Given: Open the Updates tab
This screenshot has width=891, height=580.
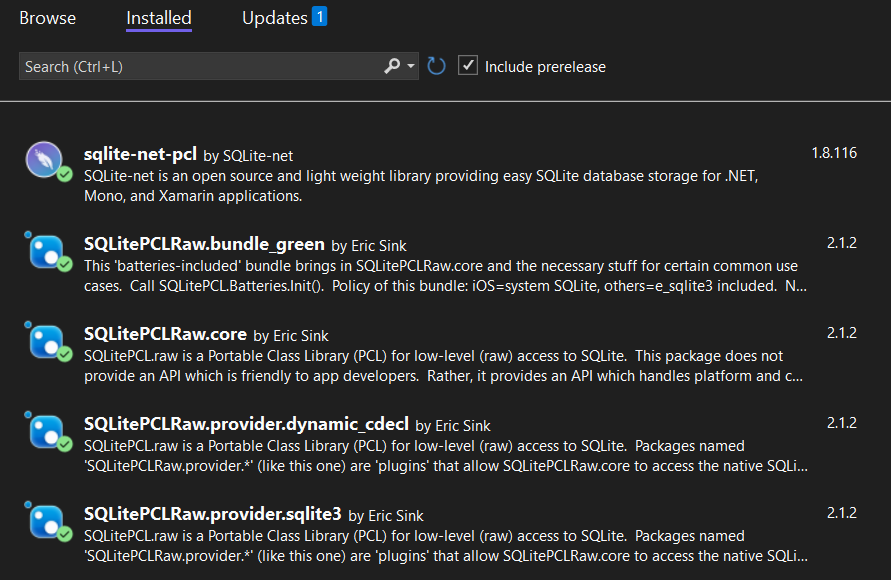Looking at the screenshot, I should coord(274,18).
